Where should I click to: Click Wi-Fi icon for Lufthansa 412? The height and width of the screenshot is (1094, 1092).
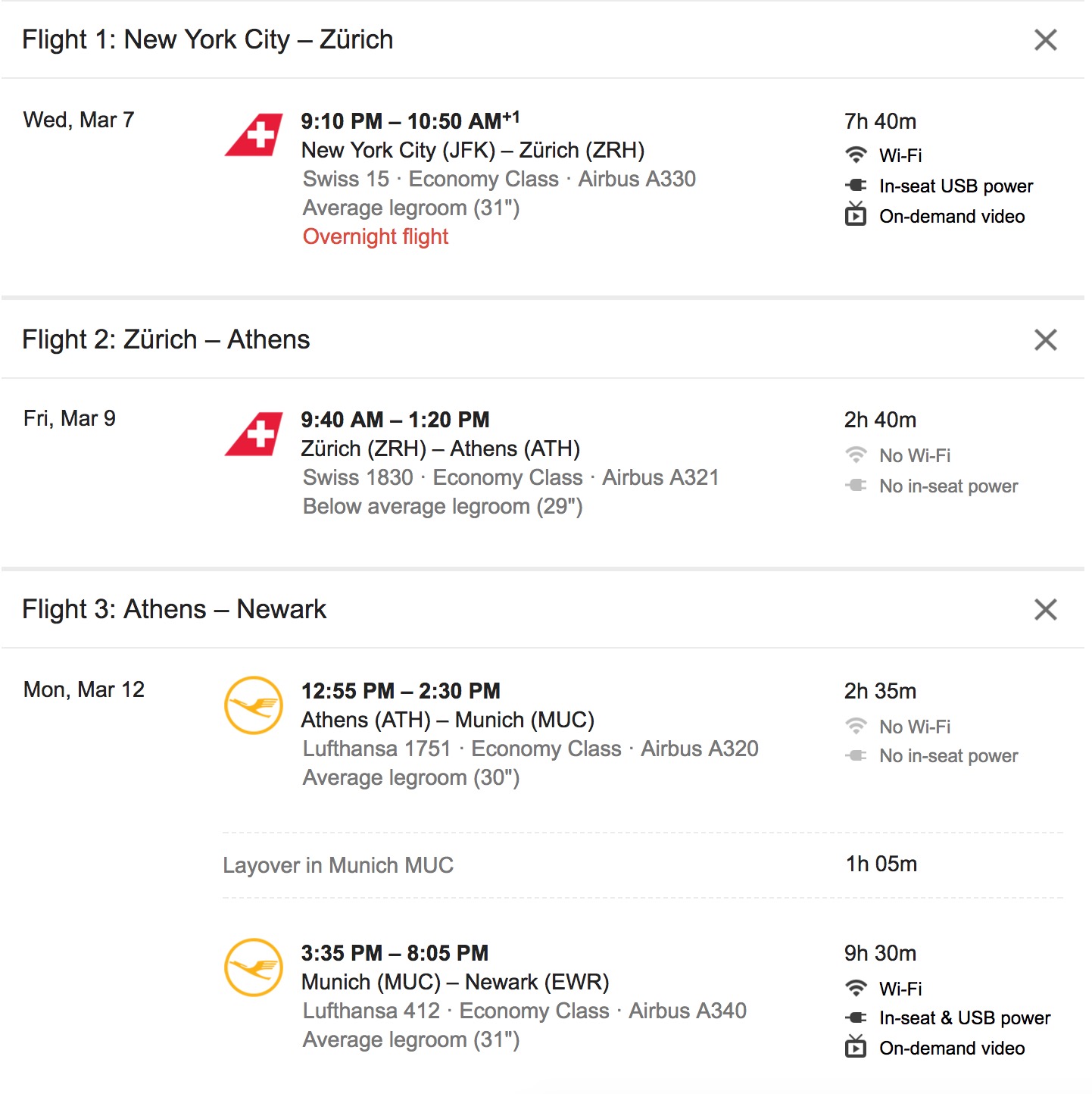pos(856,989)
